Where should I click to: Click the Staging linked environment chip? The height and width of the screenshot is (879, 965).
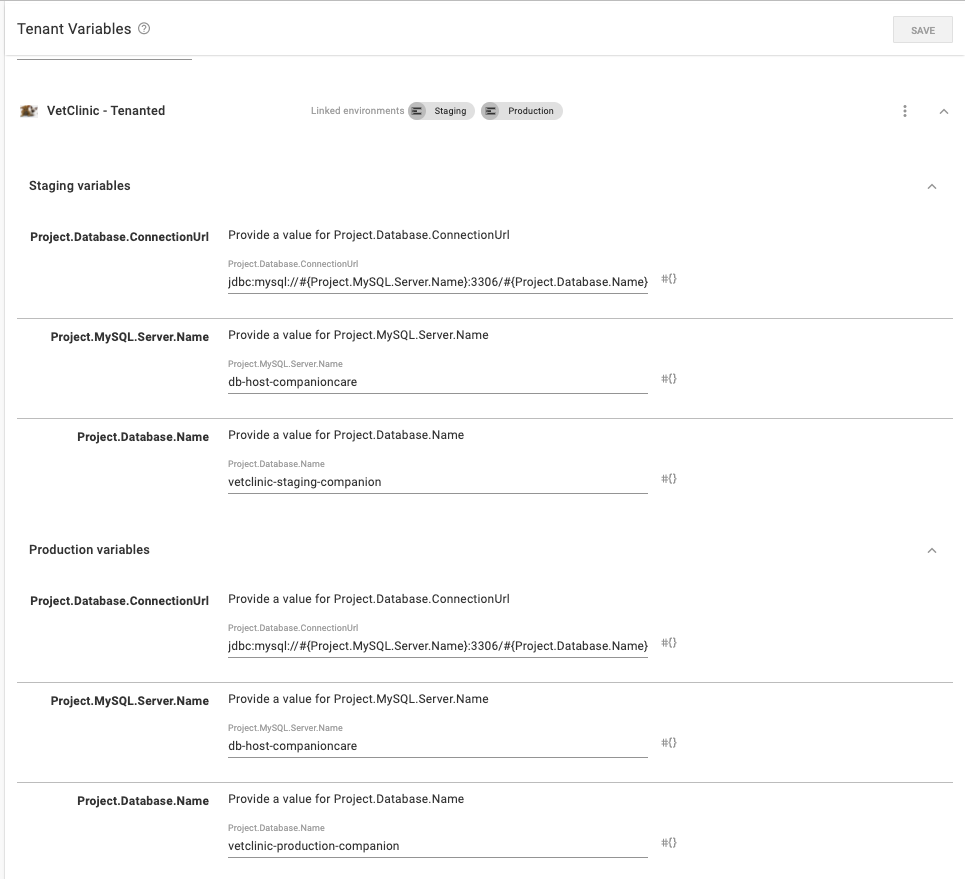(x=441, y=111)
